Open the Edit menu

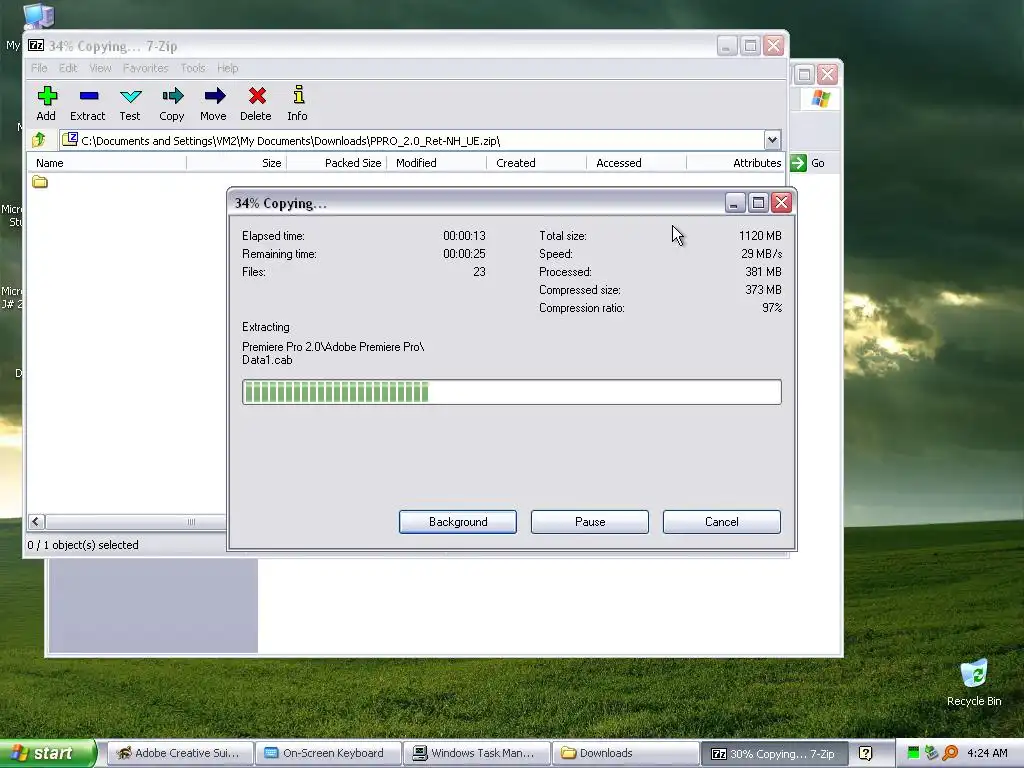pyautogui.click(x=68, y=68)
